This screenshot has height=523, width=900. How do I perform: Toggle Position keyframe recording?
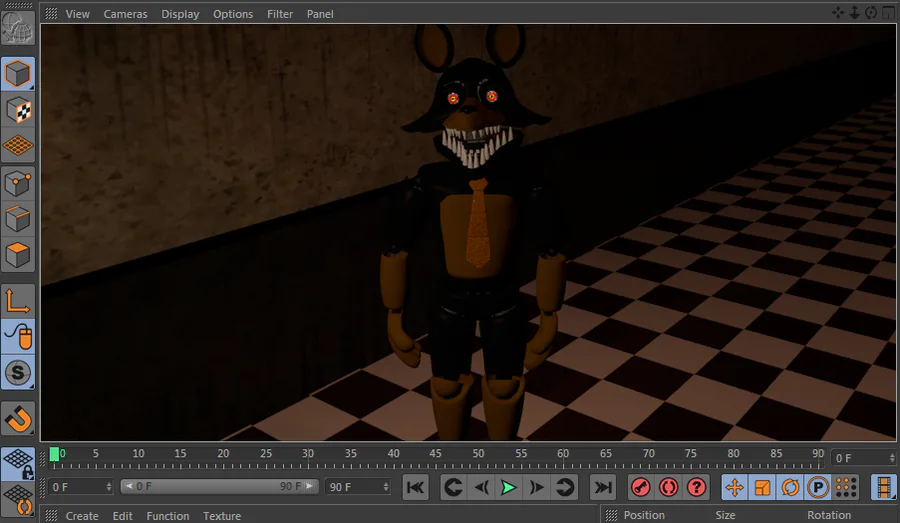point(735,487)
